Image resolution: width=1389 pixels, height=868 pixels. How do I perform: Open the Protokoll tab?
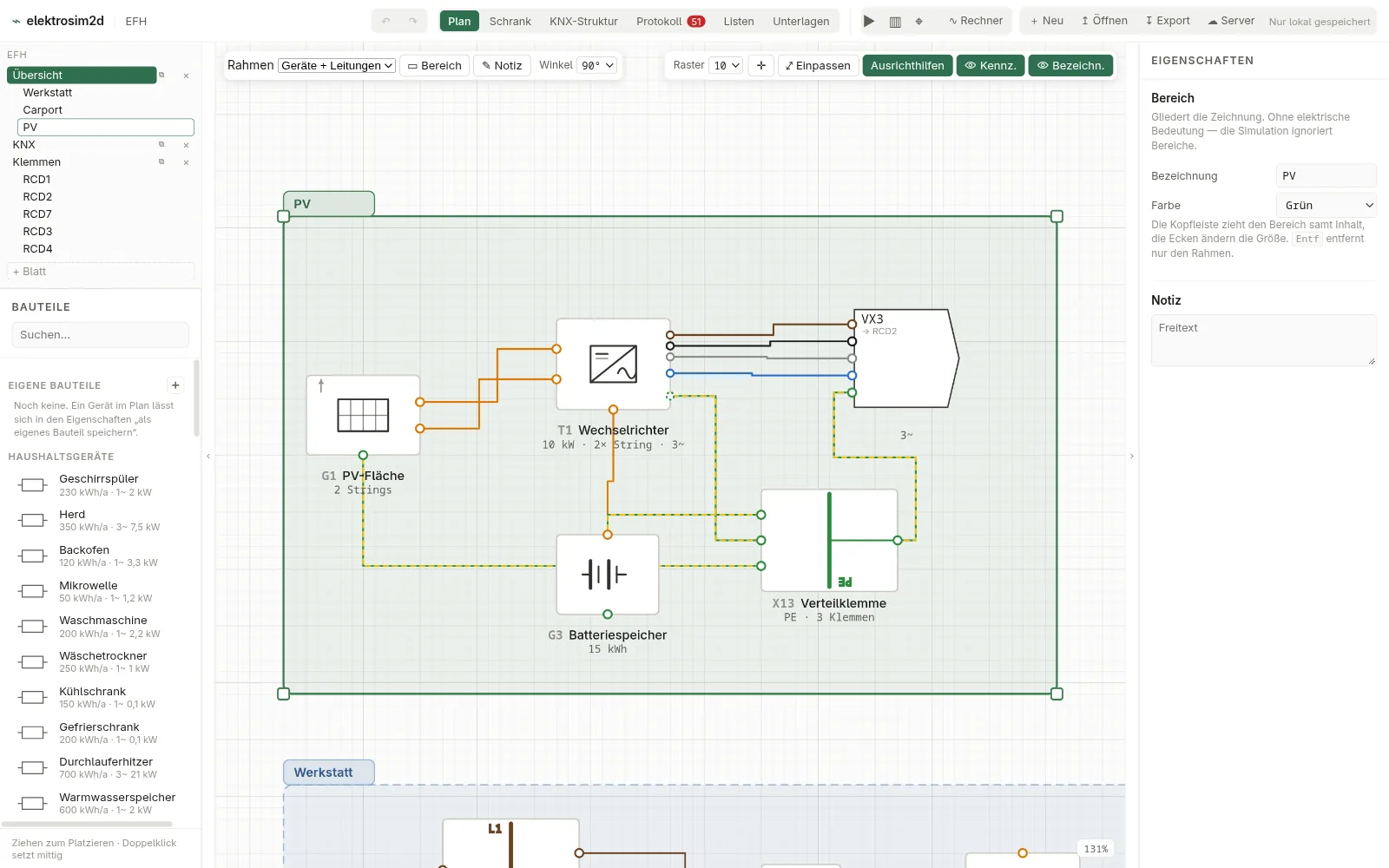tap(670, 21)
